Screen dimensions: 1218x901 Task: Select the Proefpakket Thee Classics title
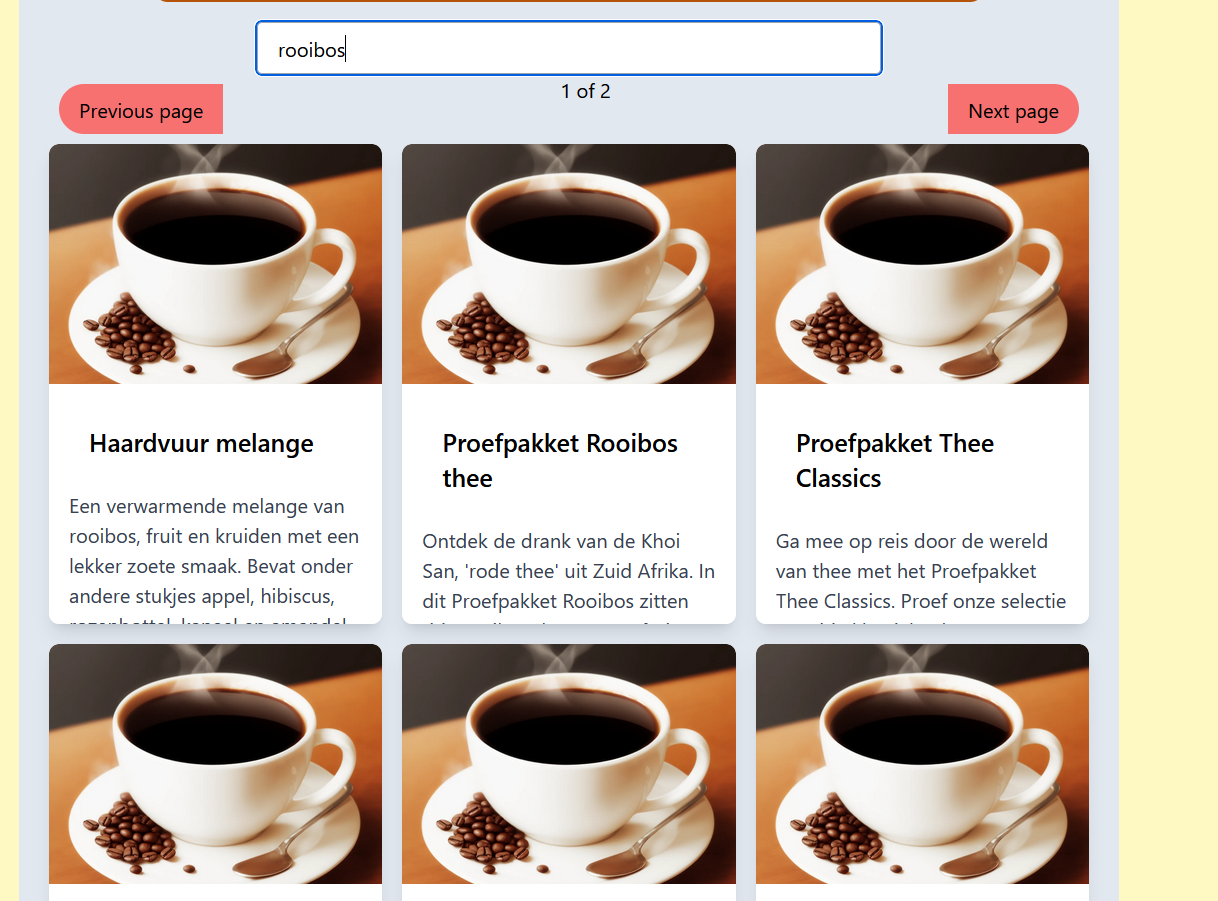click(895, 460)
